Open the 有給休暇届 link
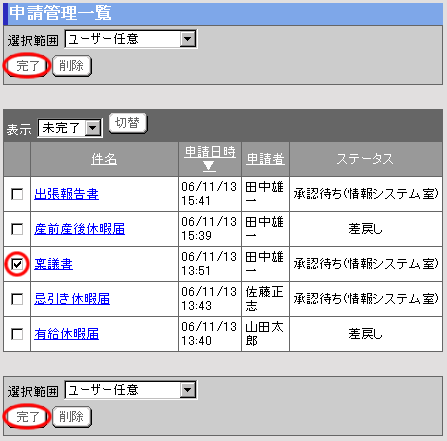 coord(66,334)
